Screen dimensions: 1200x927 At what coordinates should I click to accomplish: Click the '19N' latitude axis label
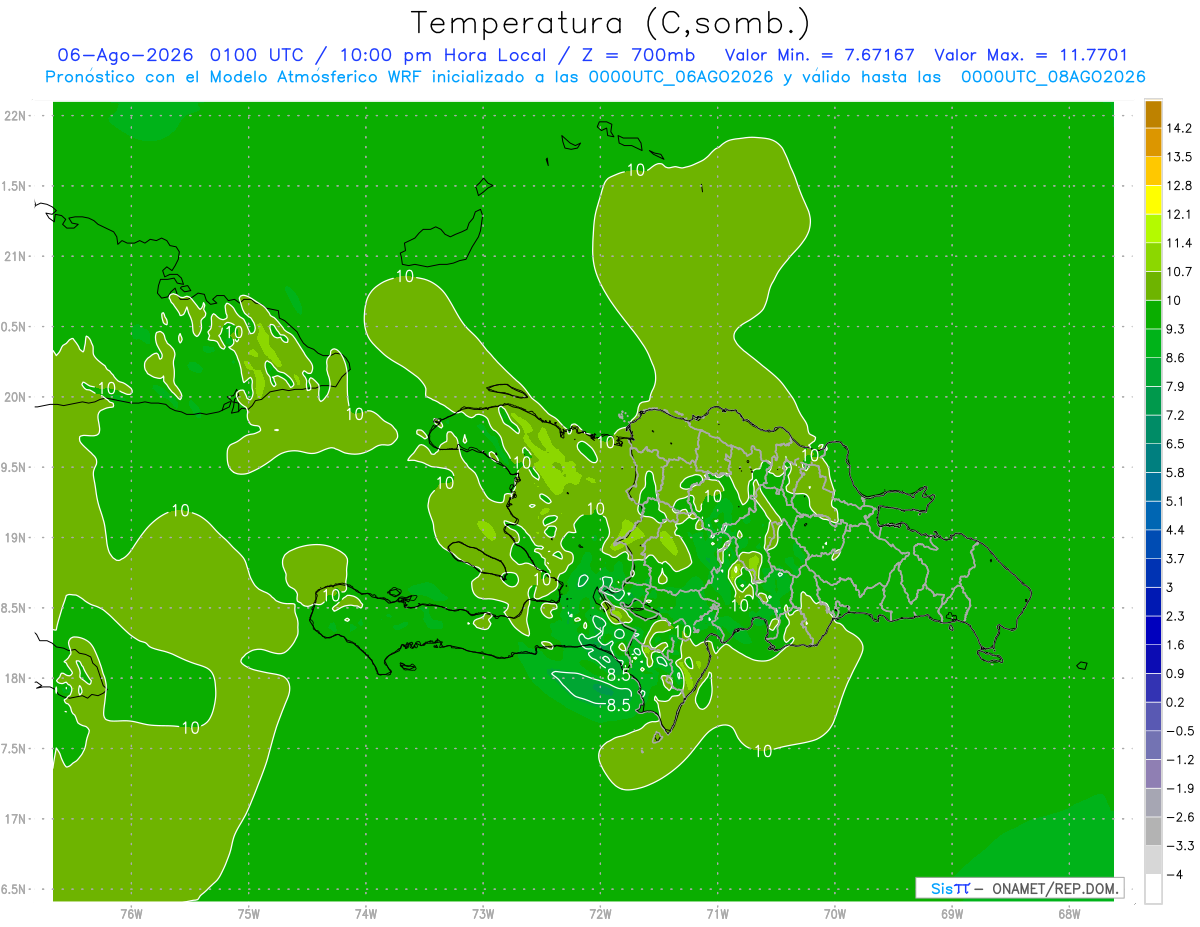click(16, 538)
